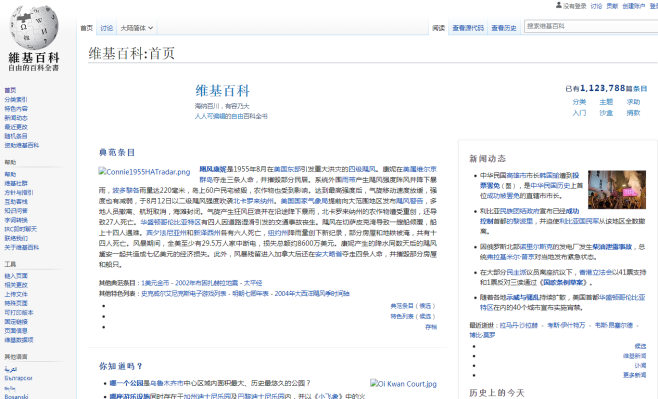Click the 条目 link after 1,123,788
This screenshot has height=399, width=658.
point(640,89)
